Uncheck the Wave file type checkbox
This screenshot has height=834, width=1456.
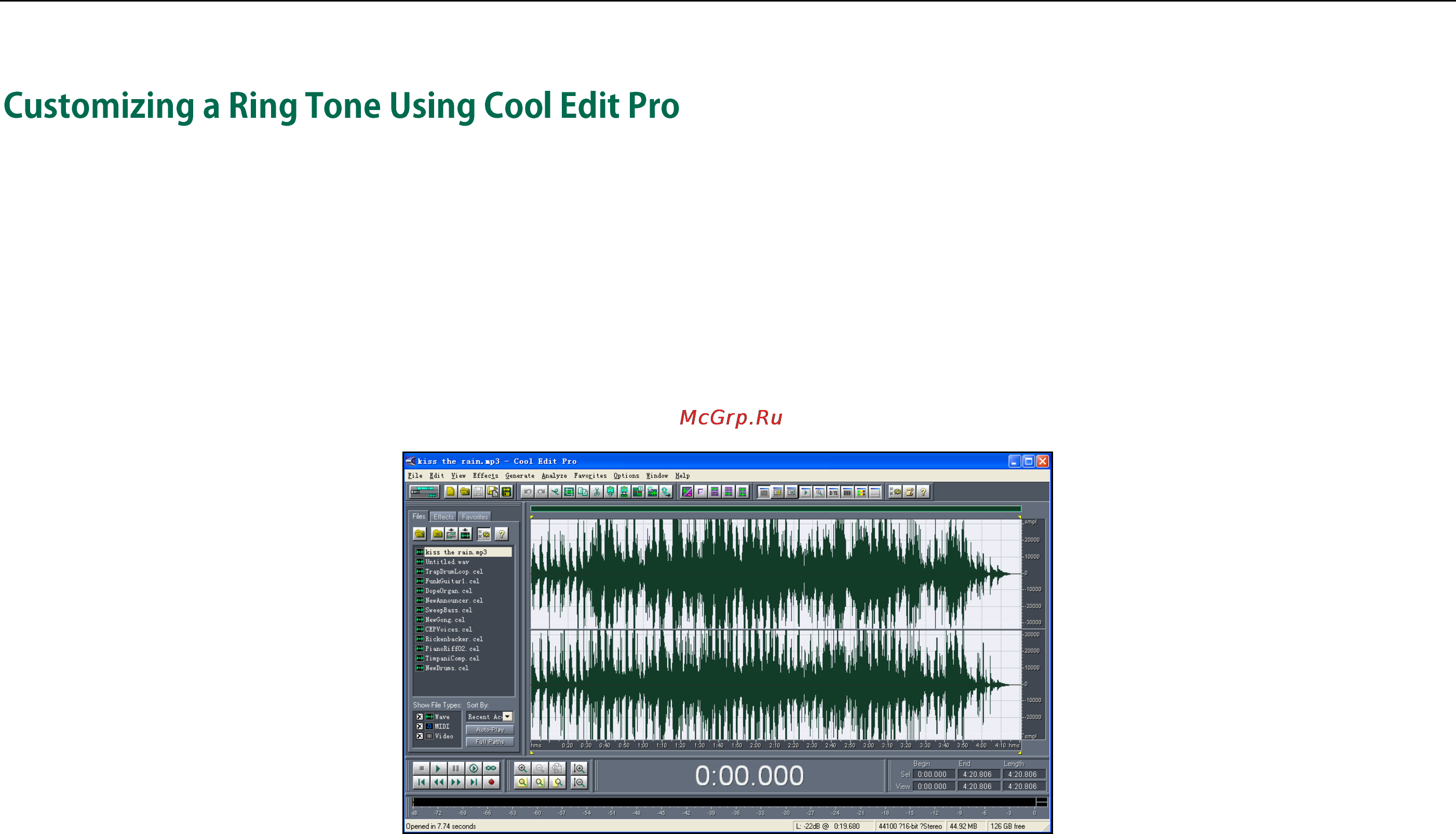(420, 717)
